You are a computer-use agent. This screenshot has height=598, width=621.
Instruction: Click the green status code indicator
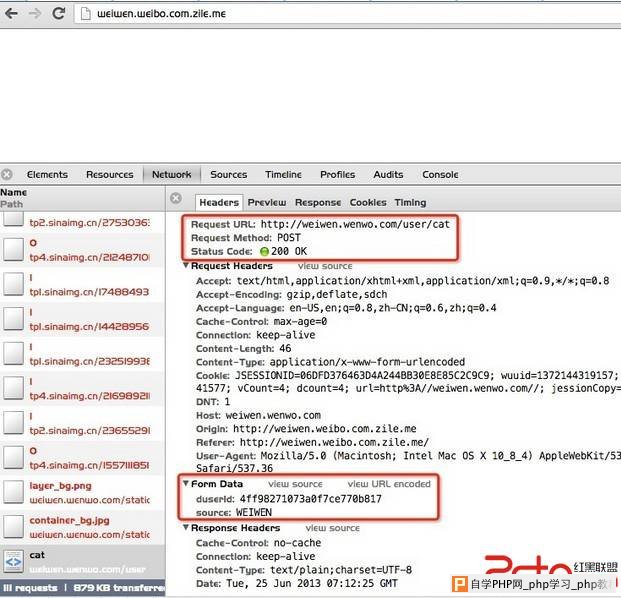(x=264, y=251)
